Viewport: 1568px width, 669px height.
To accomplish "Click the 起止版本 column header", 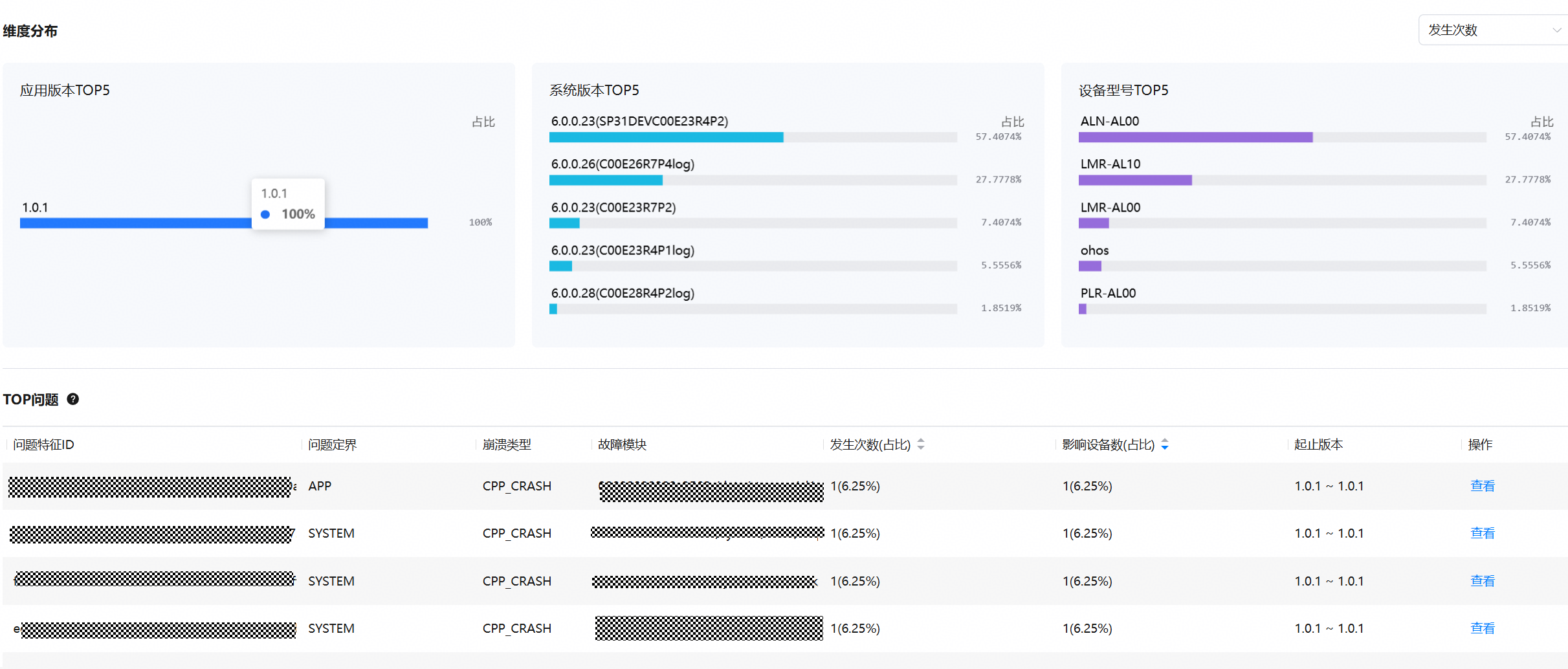I will point(1319,444).
